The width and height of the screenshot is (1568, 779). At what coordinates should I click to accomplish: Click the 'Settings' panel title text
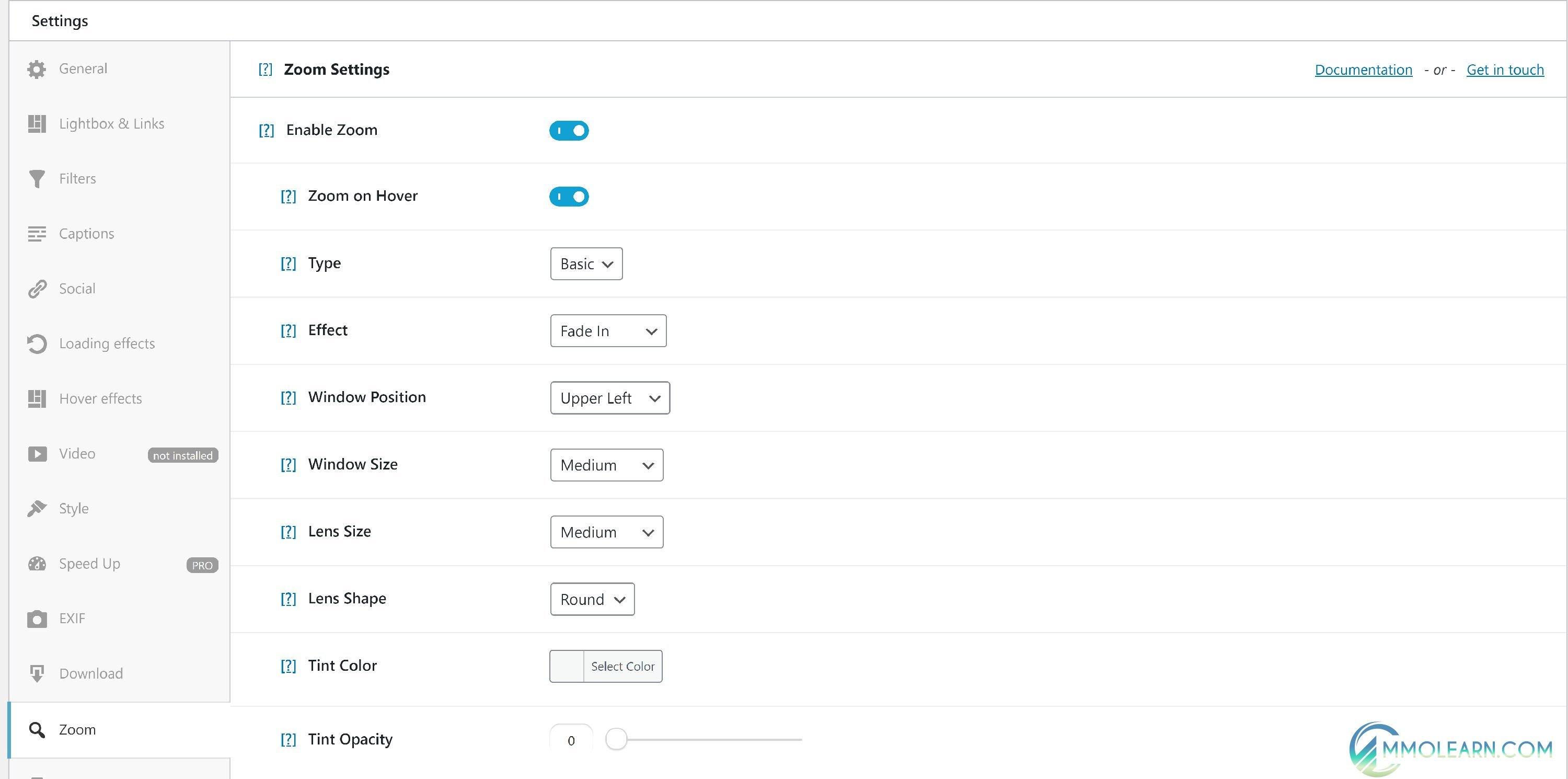coord(60,21)
